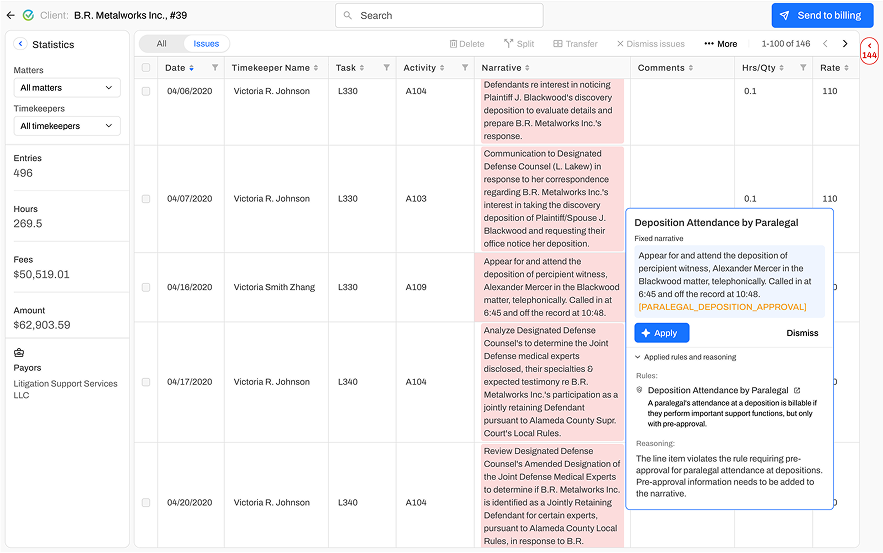Open the All matters dropdown

coord(67,88)
